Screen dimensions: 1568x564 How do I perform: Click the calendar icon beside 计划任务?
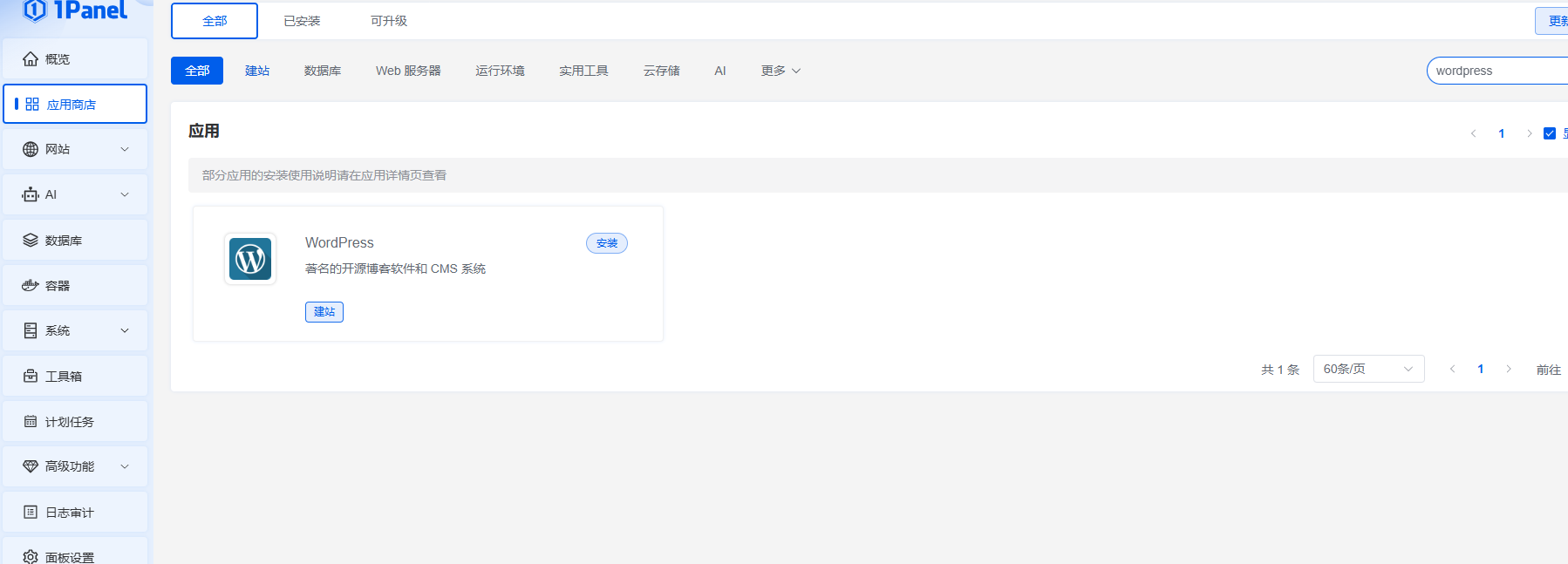[31, 421]
